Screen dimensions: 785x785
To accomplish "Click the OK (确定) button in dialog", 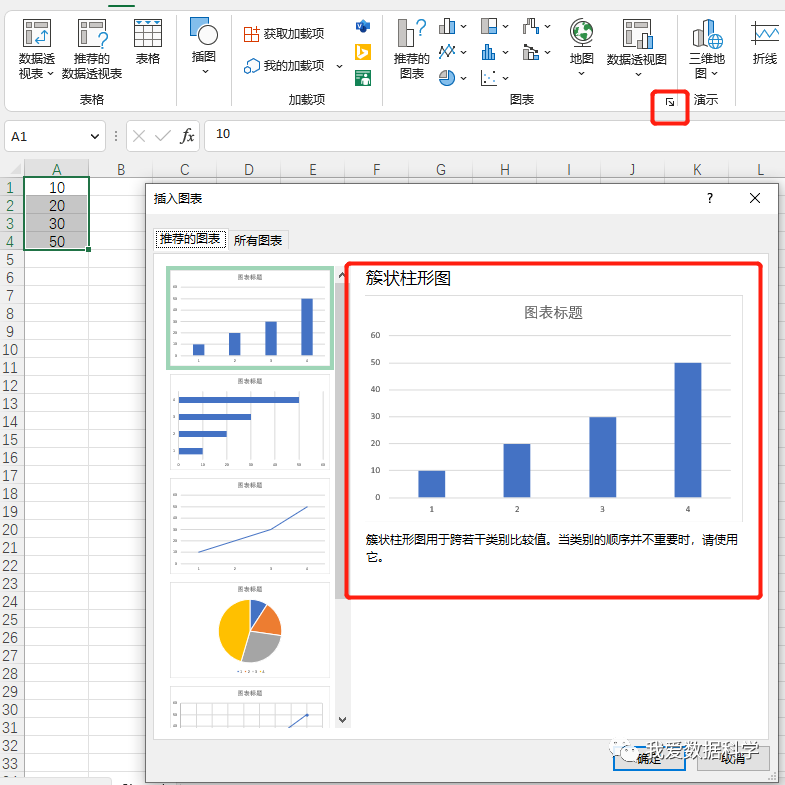I will coord(648,758).
